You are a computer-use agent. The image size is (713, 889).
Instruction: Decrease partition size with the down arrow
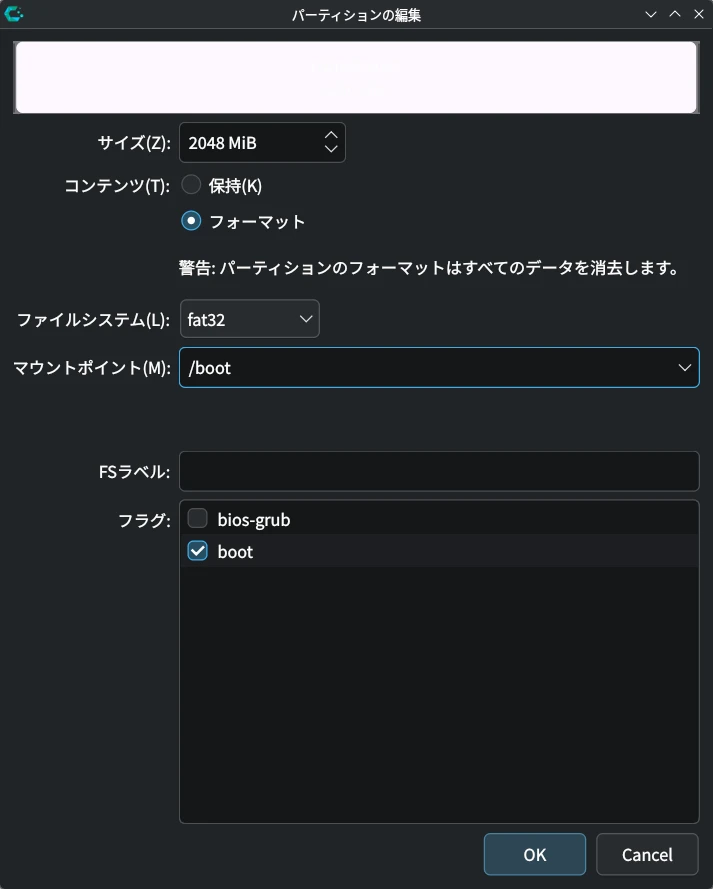tap(331, 150)
